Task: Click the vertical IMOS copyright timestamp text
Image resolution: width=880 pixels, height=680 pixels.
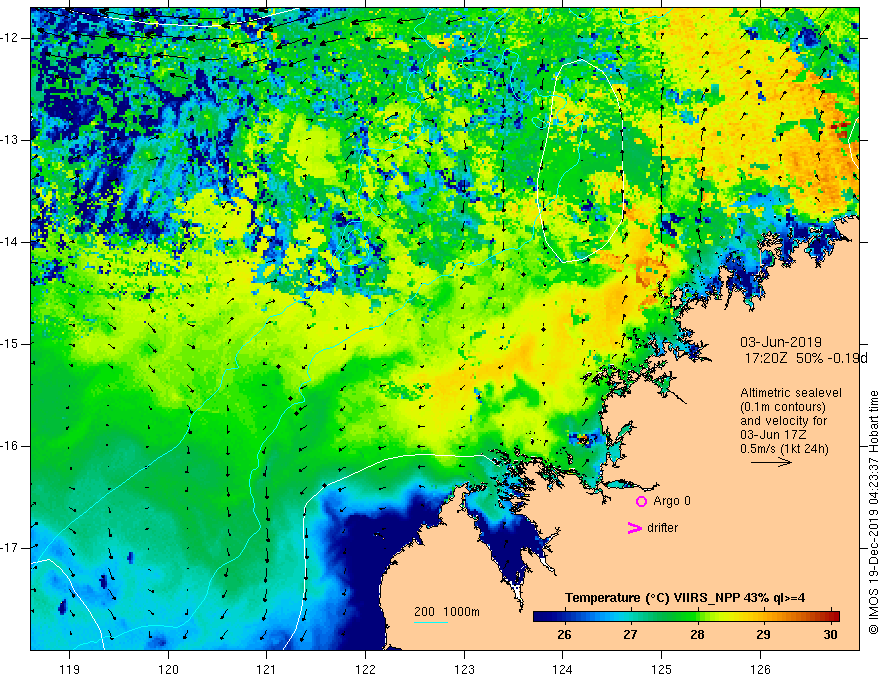Action: [873, 513]
